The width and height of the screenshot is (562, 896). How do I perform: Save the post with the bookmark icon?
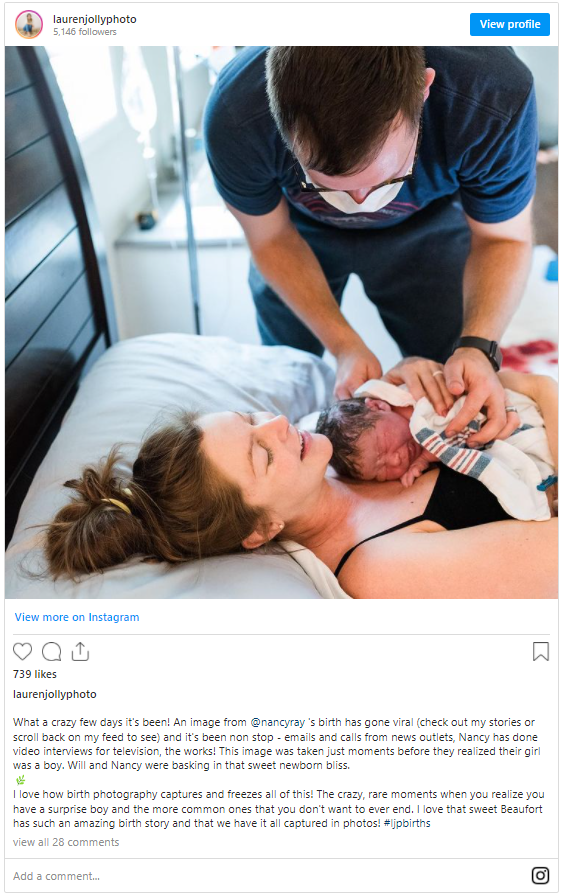[x=540, y=651]
